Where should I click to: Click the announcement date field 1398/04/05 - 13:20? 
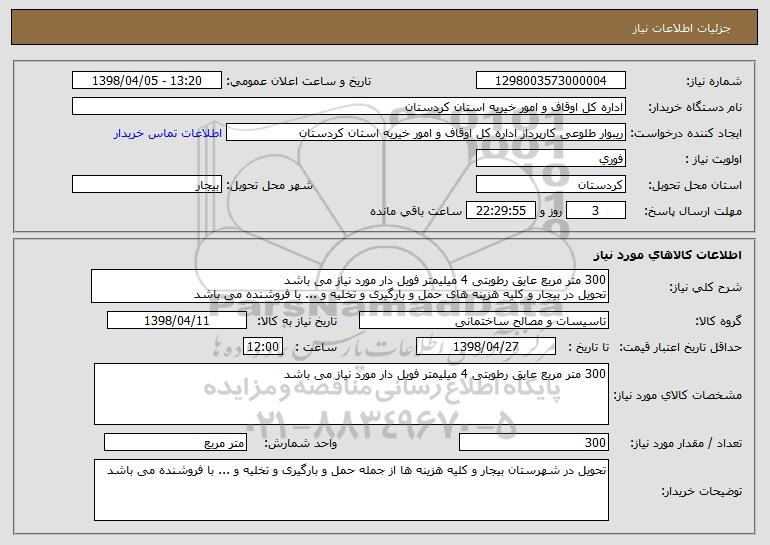(147, 80)
